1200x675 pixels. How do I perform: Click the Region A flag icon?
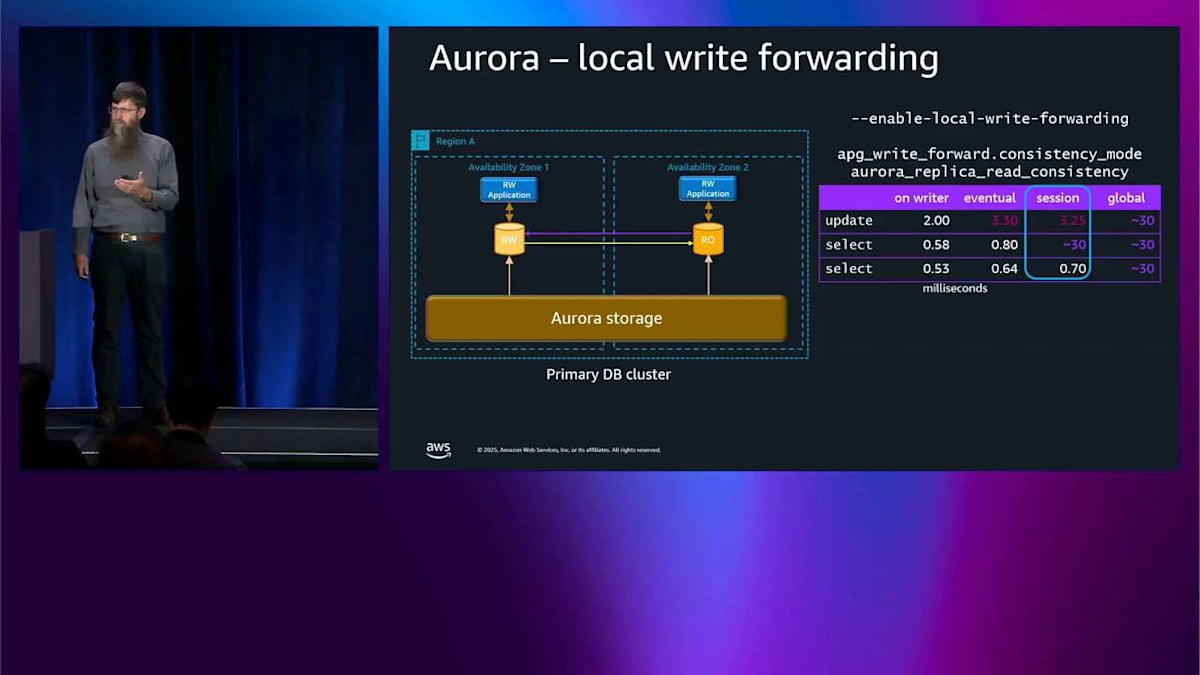(x=421, y=141)
